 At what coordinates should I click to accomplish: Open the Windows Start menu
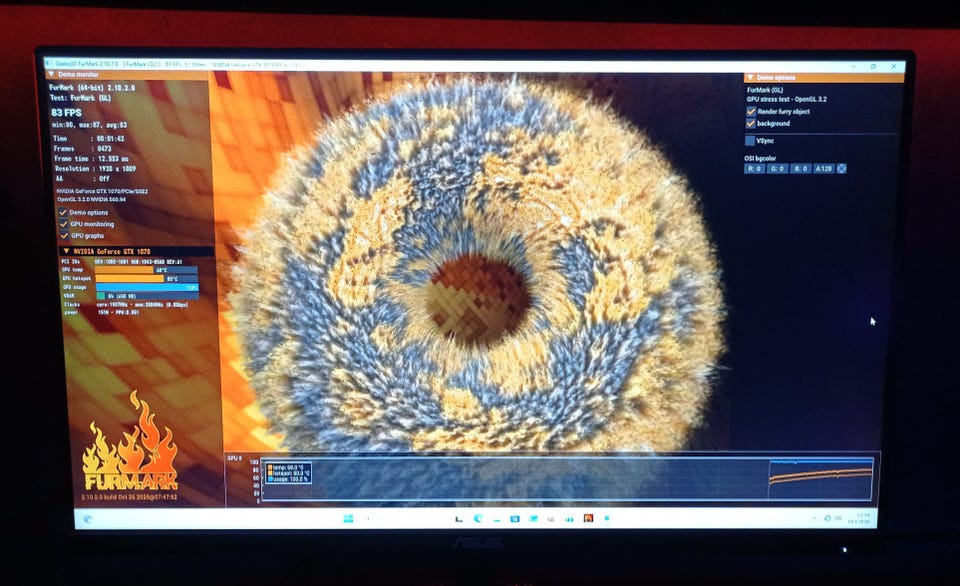348,519
